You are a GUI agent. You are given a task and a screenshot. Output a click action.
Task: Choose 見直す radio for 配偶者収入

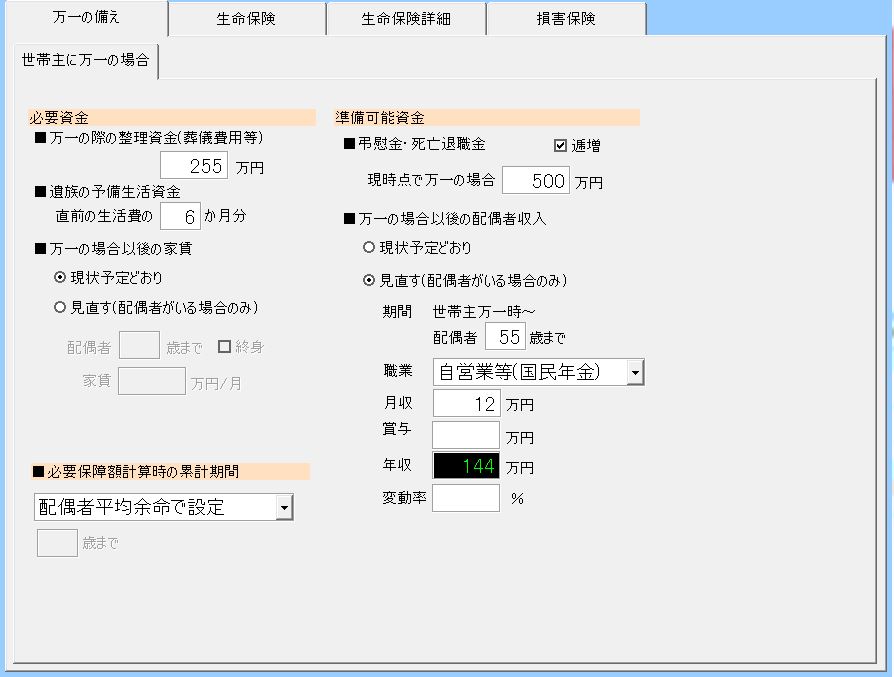click(369, 280)
